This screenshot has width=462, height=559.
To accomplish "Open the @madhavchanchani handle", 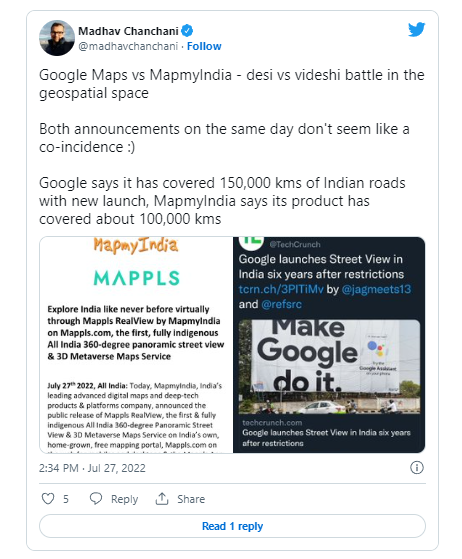I will click(x=128, y=46).
